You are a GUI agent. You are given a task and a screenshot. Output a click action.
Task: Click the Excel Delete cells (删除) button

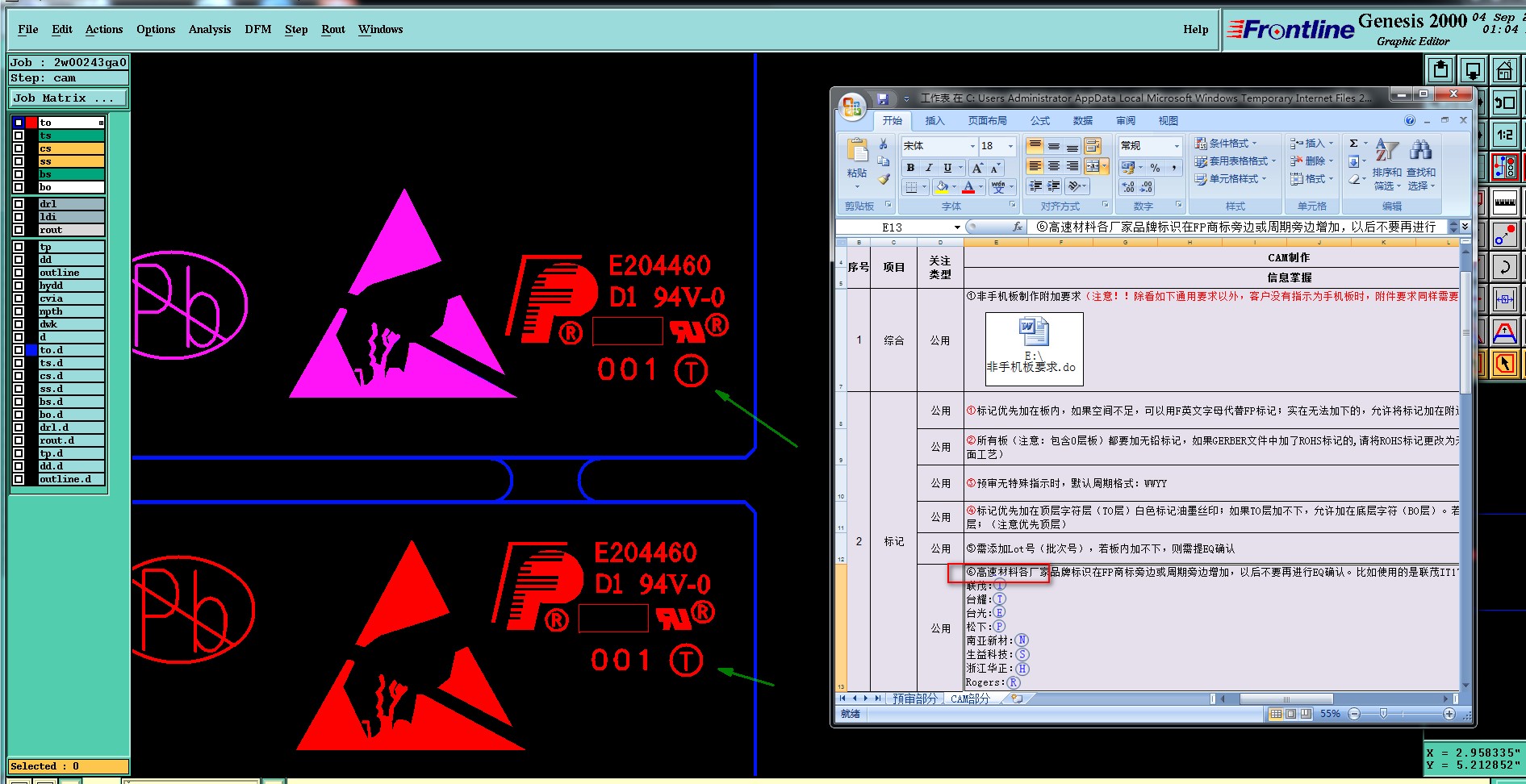(x=1311, y=161)
